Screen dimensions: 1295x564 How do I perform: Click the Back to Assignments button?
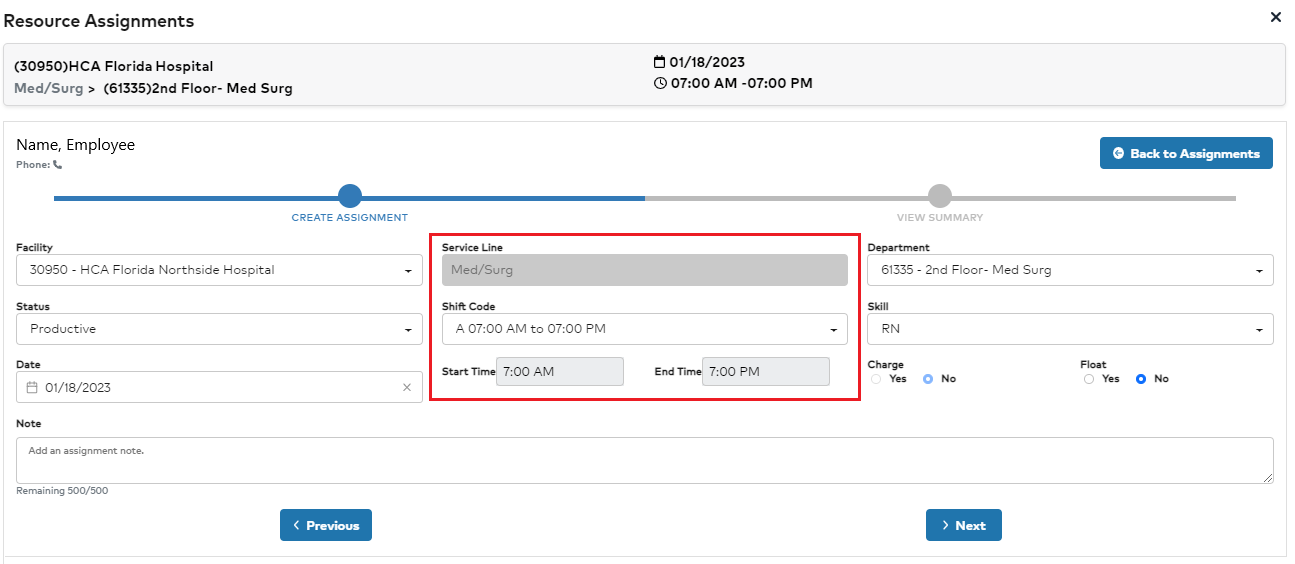point(1186,153)
